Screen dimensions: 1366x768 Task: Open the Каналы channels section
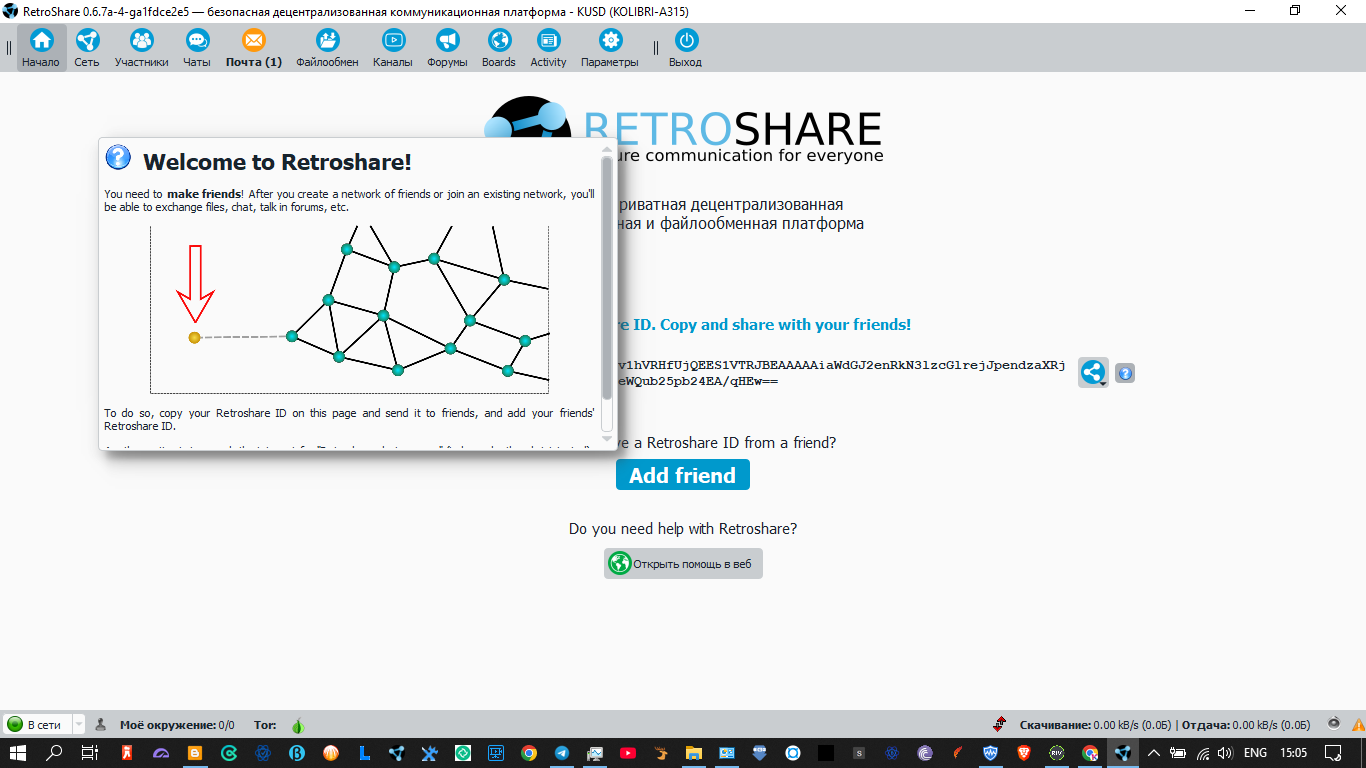coord(393,48)
